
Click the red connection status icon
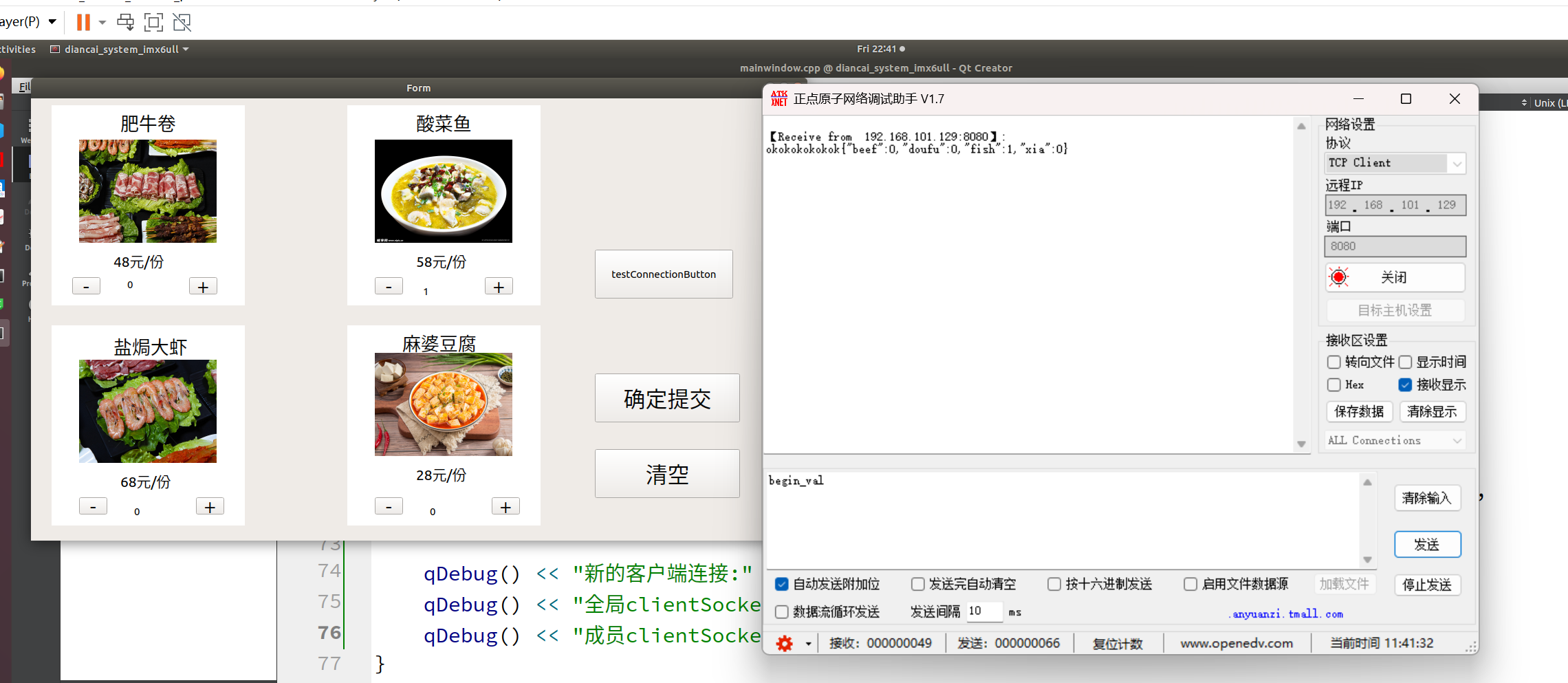1338,277
